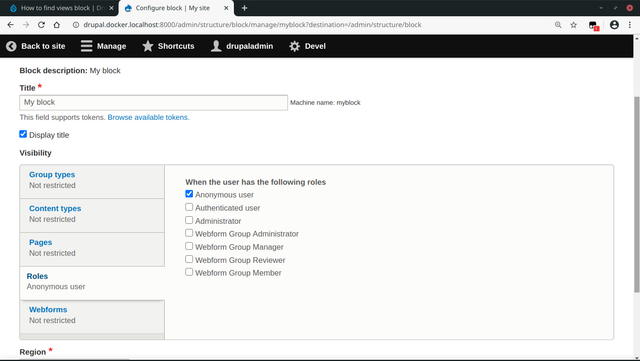Click the drupaladmin user icon
640x361 pixels.
(216, 46)
